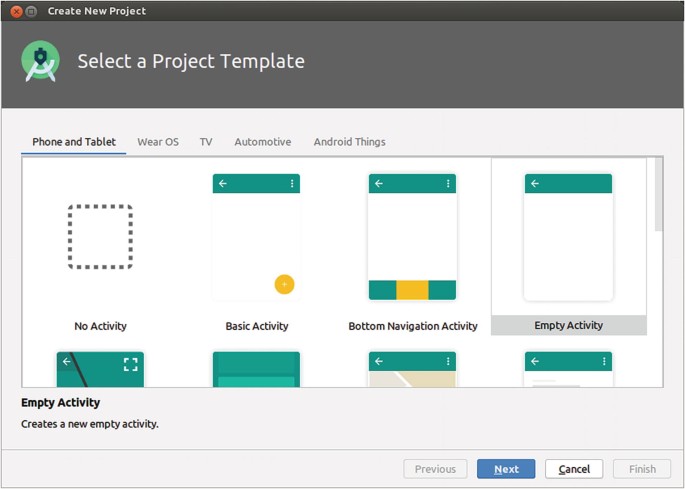The width and height of the screenshot is (685, 489).
Task: Click the template list vertical scrollbar
Action: 657,195
